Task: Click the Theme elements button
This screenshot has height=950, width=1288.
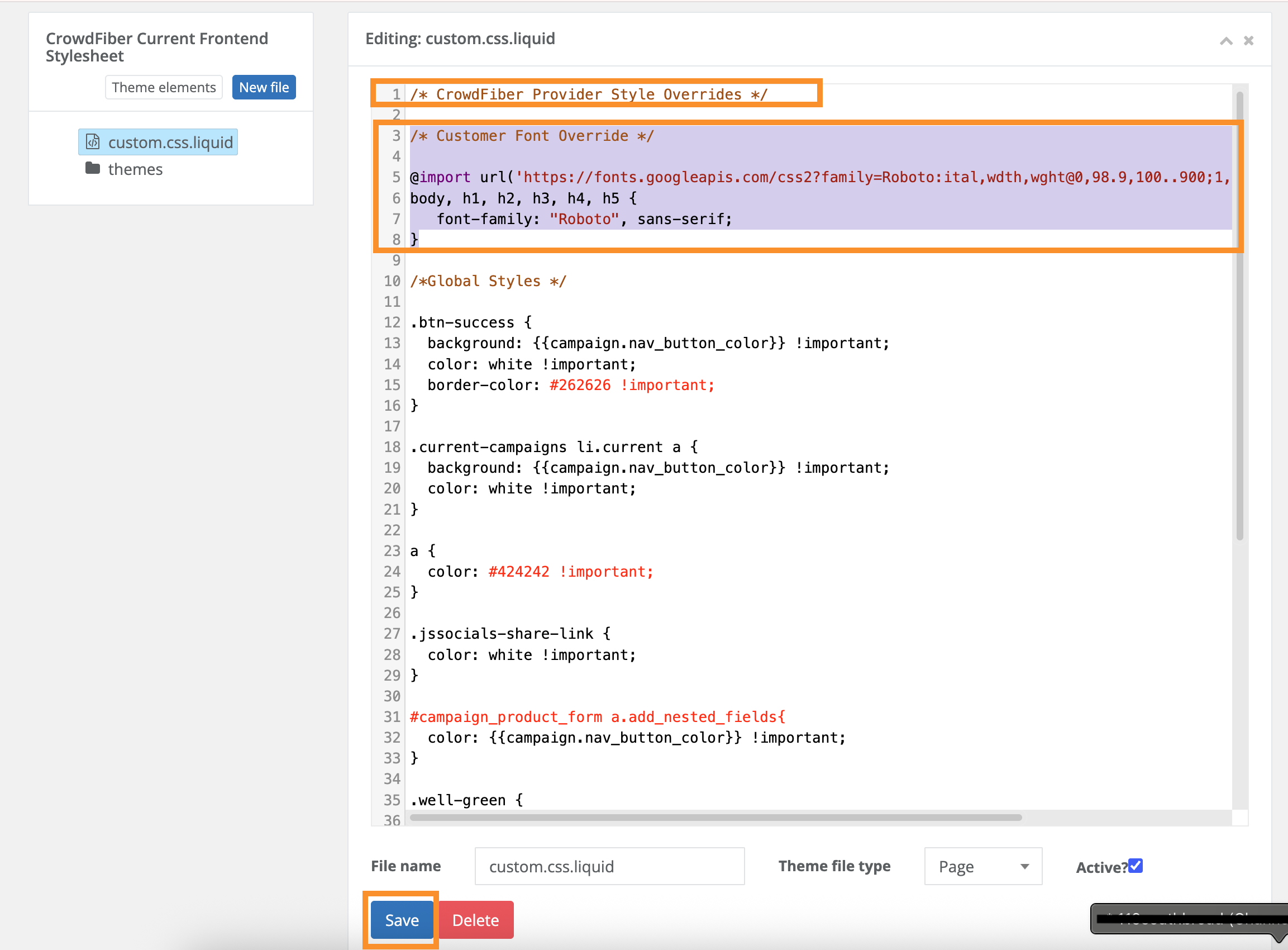Action: pos(164,87)
